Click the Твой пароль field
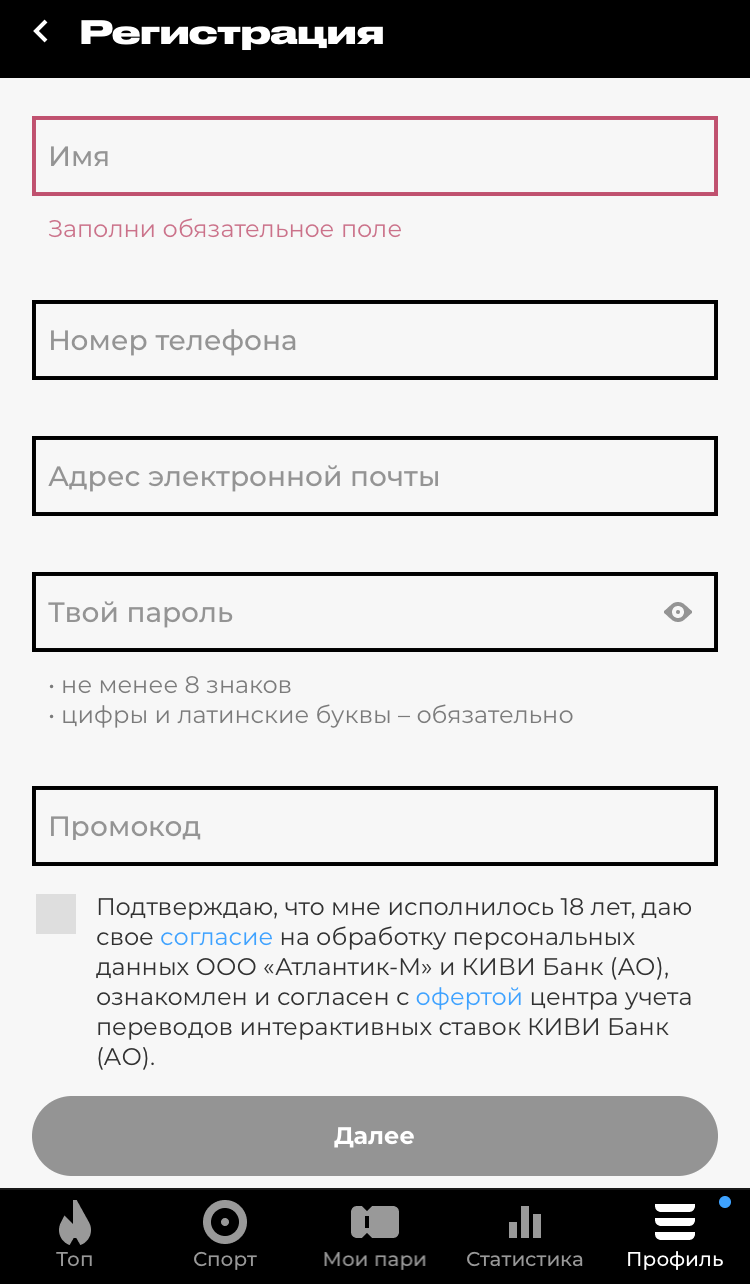 pos(340,612)
